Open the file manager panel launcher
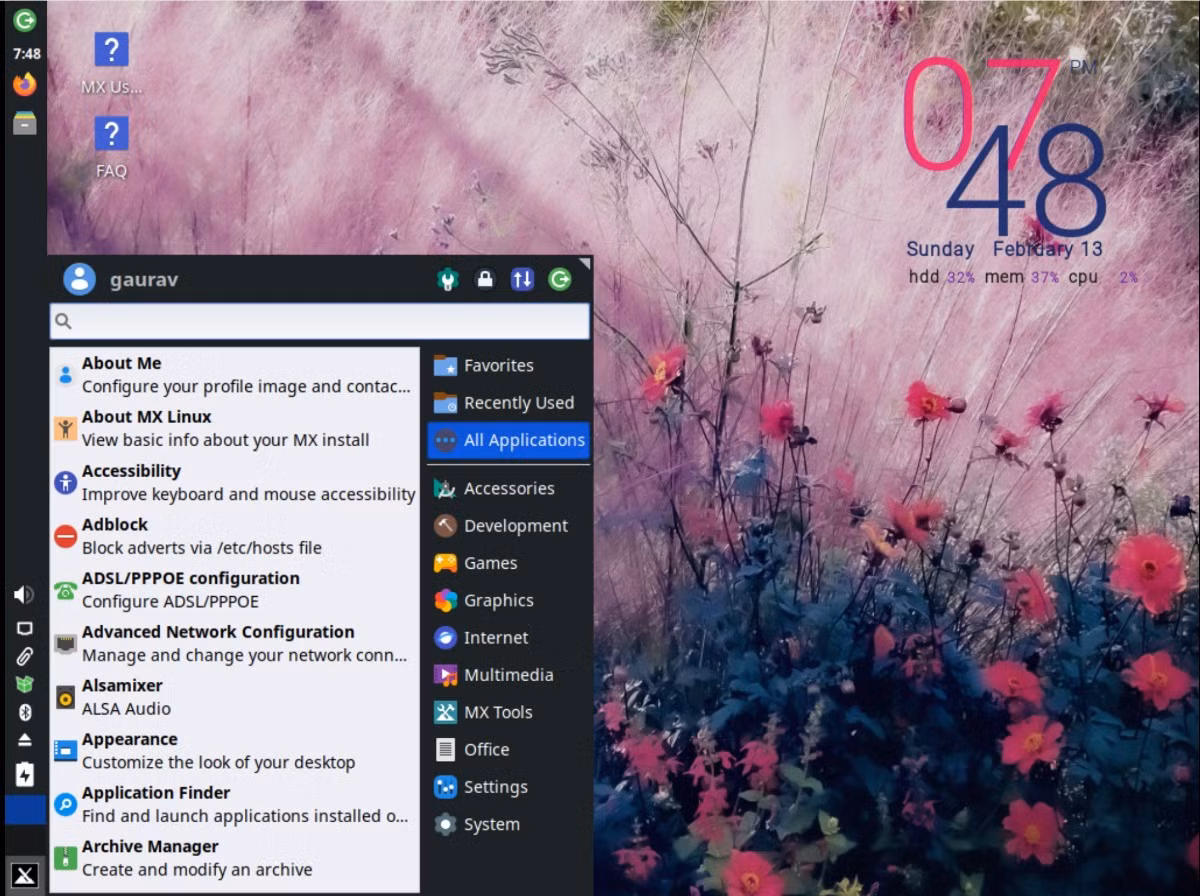The height and width of the screenshot is (896, 1200). tap(25, 123)
